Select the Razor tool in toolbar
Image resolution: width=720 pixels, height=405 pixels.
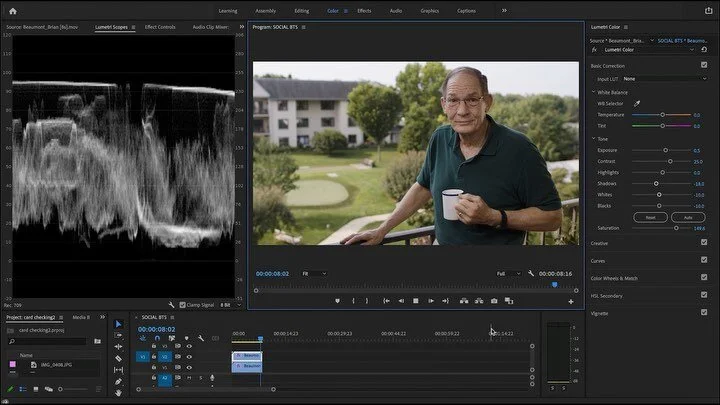(118, 358)
